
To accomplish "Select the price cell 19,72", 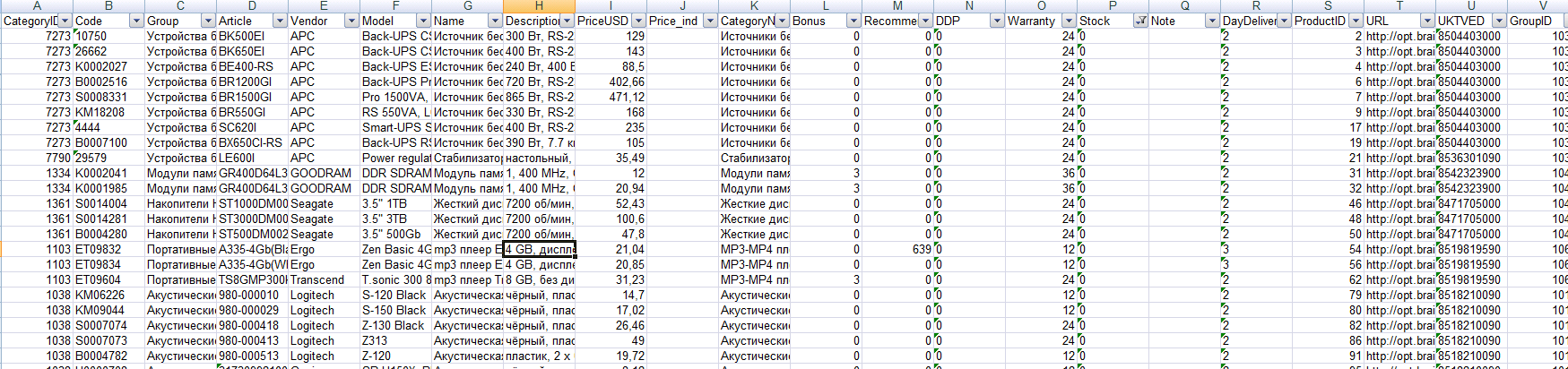I will tap(611, 356).
